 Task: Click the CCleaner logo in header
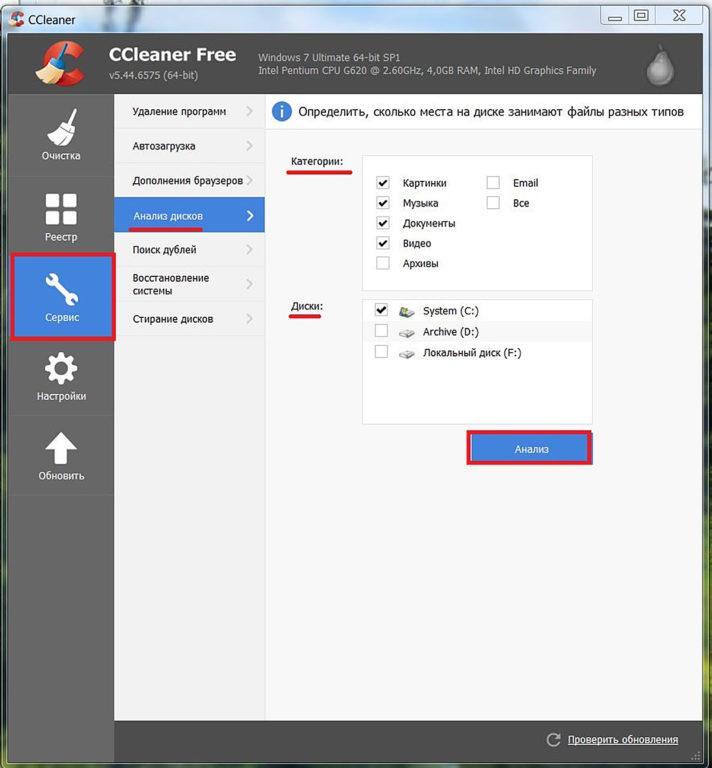pyautogui.click(x=61, y=63)
